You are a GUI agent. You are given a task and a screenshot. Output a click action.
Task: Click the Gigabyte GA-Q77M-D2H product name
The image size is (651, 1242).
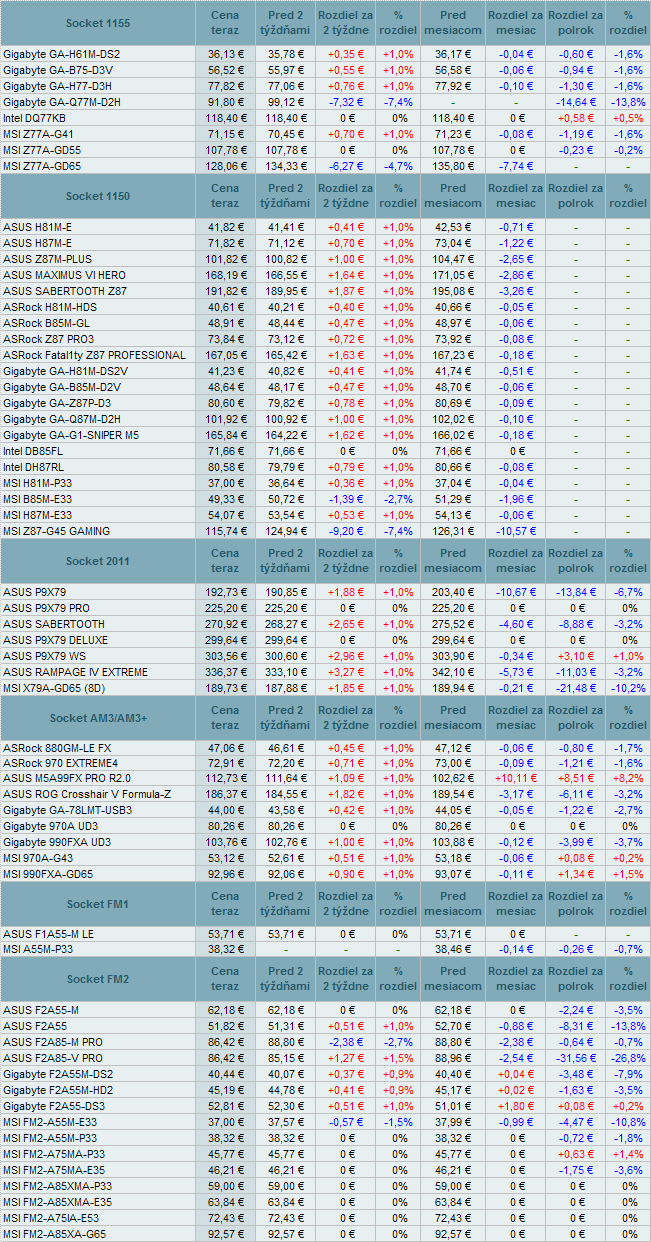tap(62, 101)
